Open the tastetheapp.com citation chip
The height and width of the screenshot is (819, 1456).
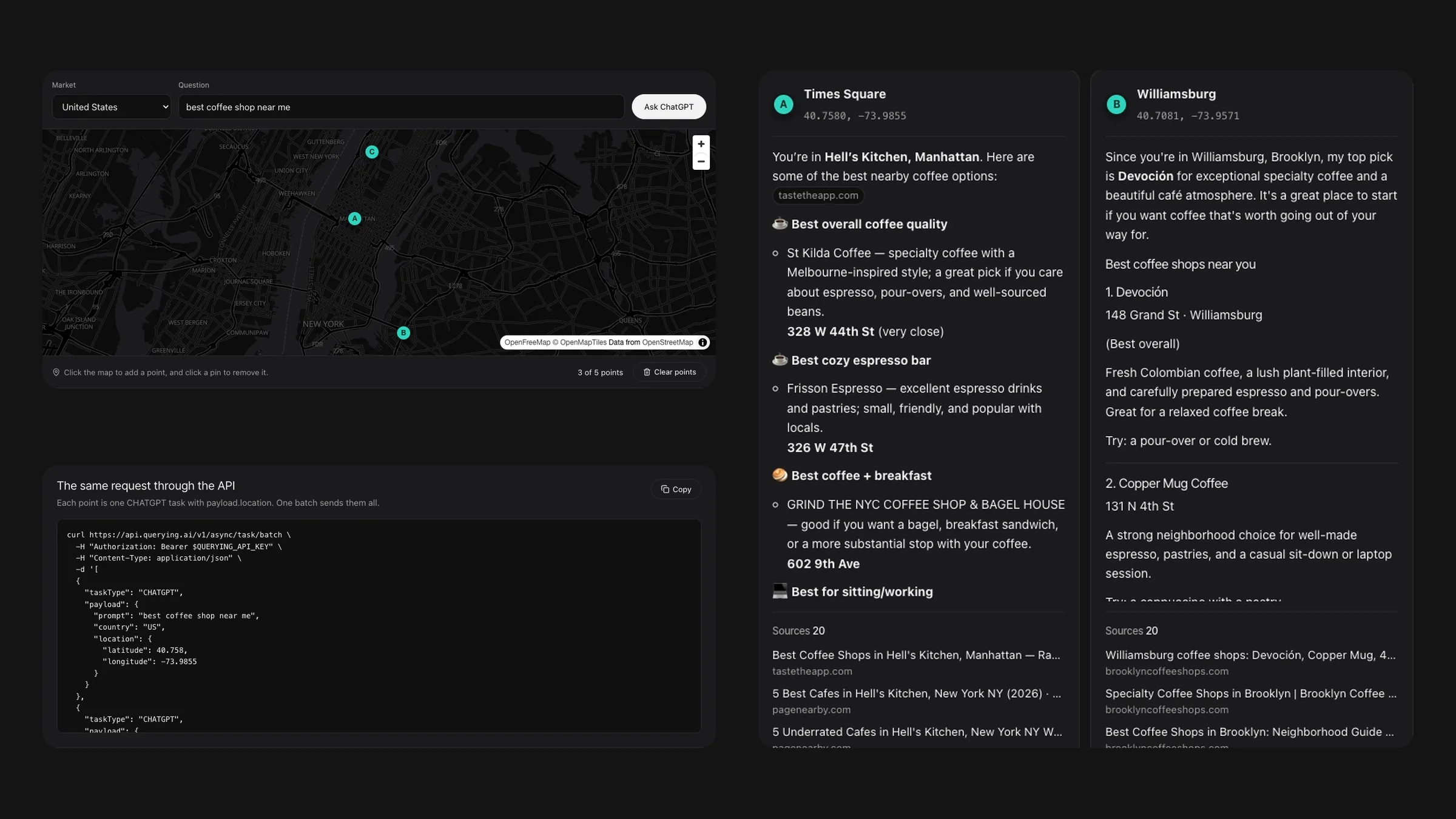click(818, 195)
